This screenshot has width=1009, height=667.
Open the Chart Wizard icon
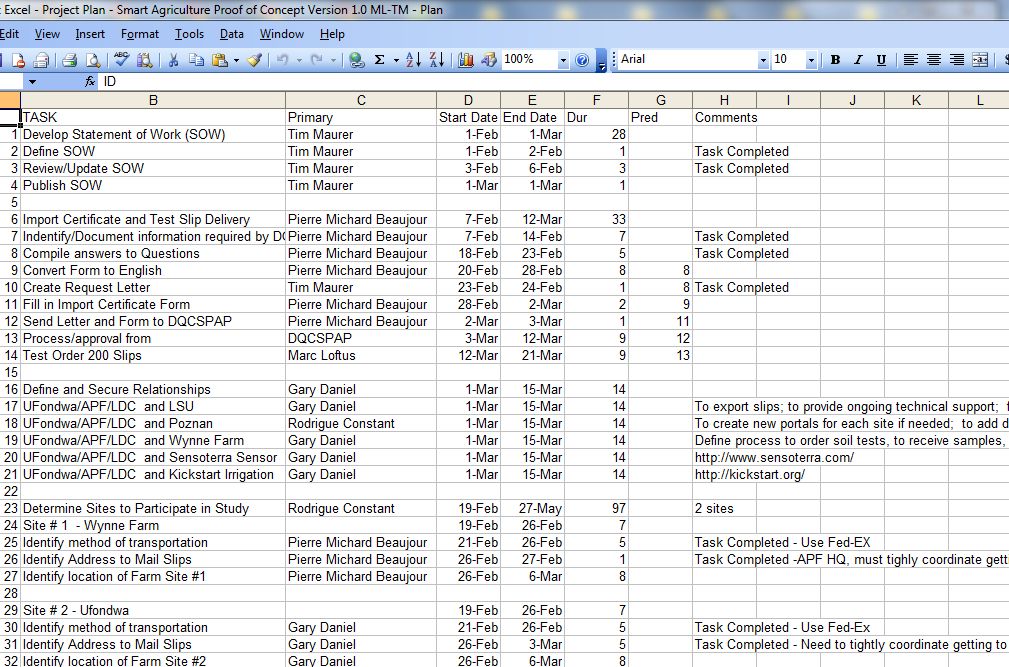click(x=466, y=60)
